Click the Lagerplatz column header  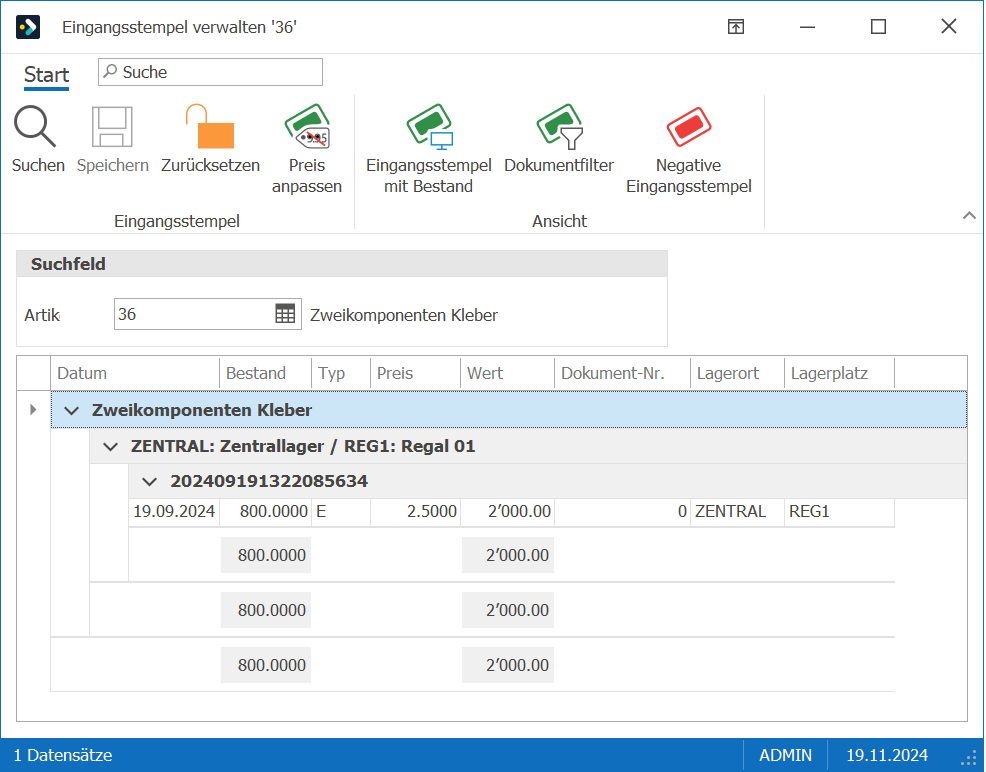[x=839, y=373]
